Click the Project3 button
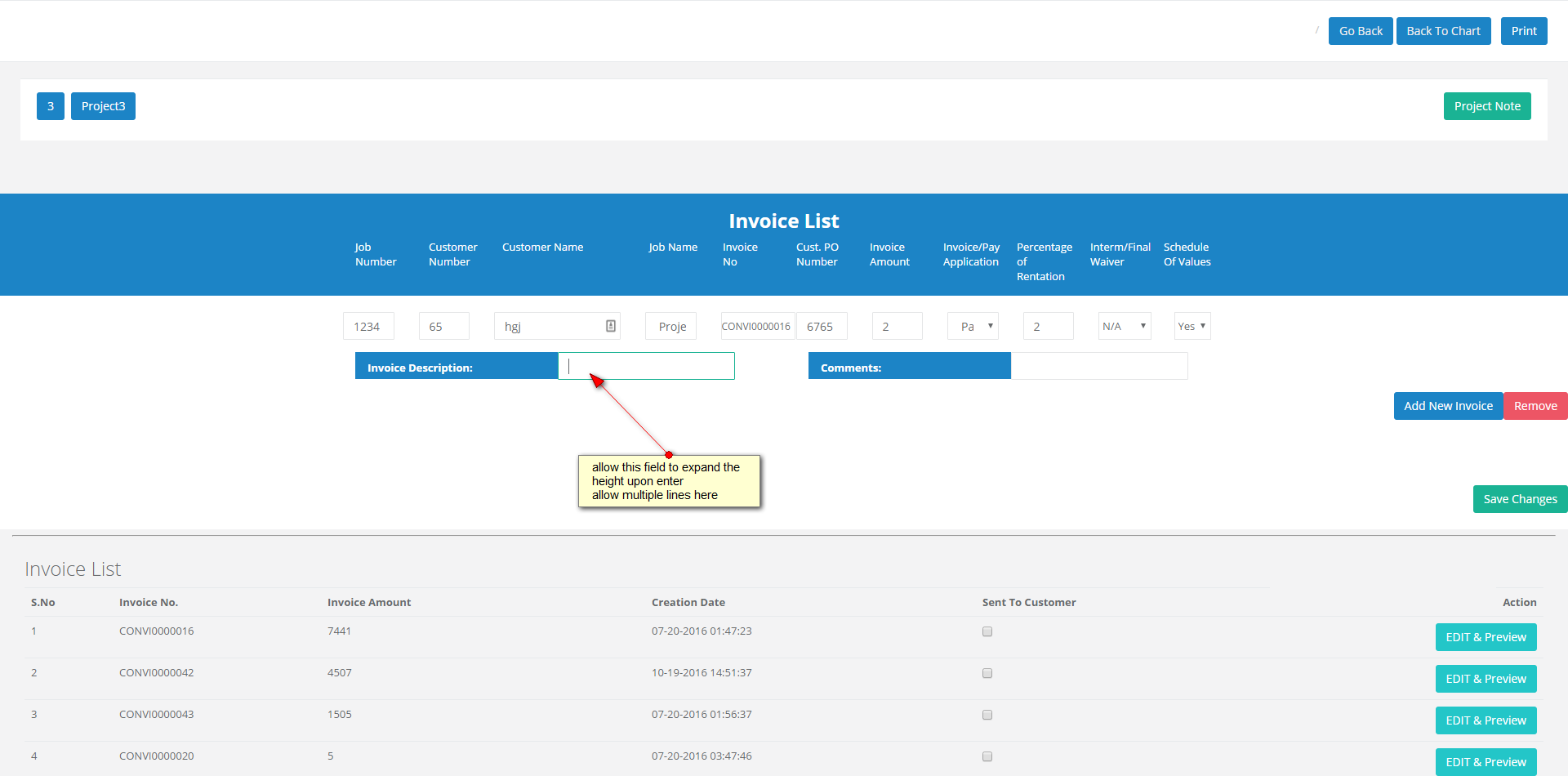This screenshot has width=1568, height=776. point(103,106)
